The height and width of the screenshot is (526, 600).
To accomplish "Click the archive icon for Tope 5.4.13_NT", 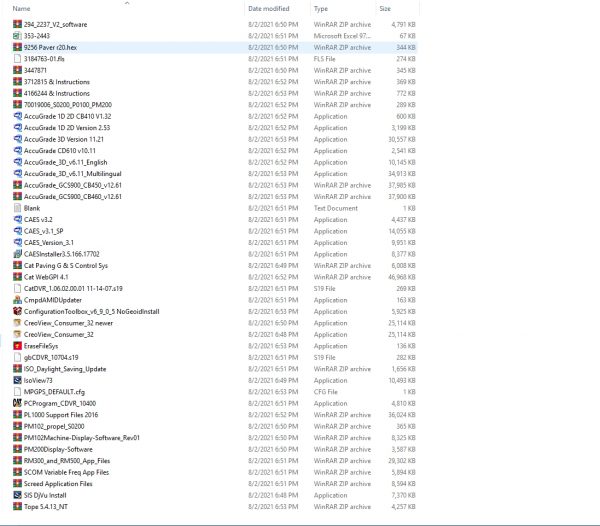I will [17, 506].
